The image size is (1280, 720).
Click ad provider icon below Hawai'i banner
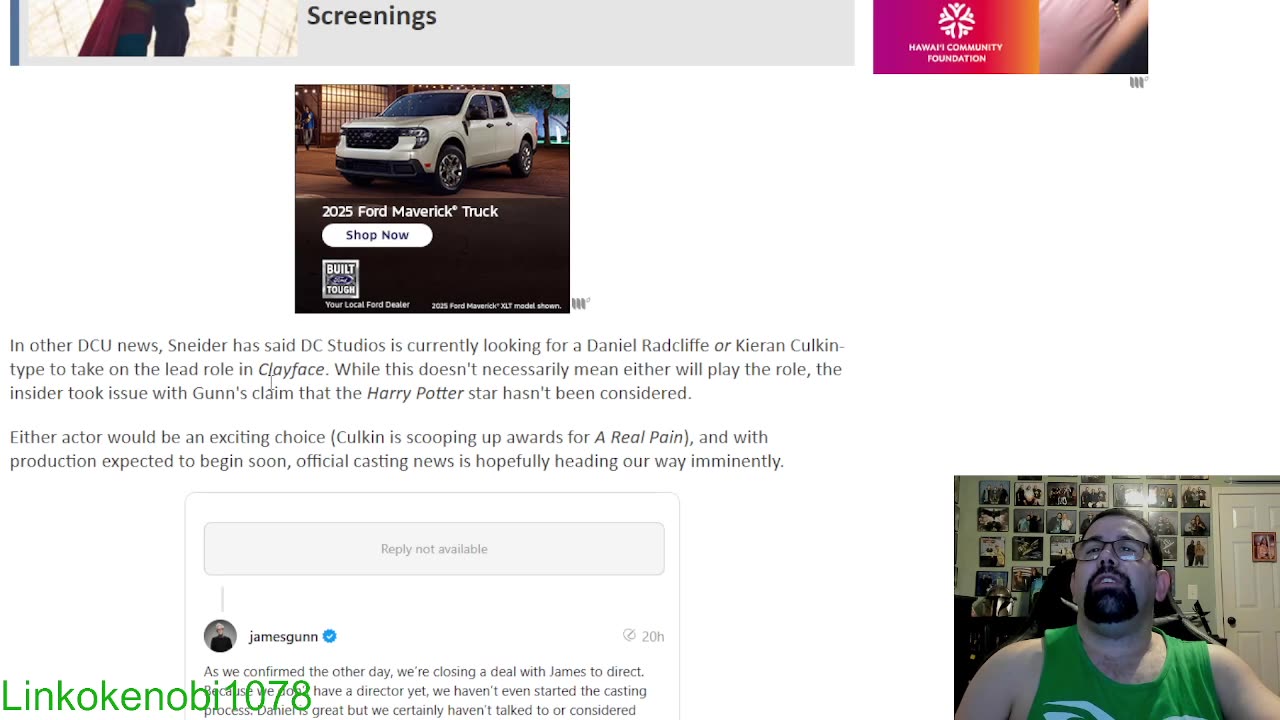tap(1138, 82)
